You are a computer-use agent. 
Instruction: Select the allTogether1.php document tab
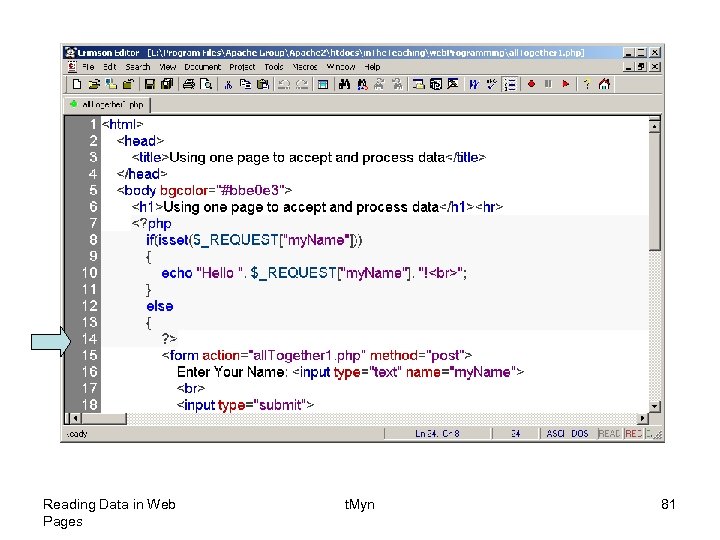click(108, 105)
